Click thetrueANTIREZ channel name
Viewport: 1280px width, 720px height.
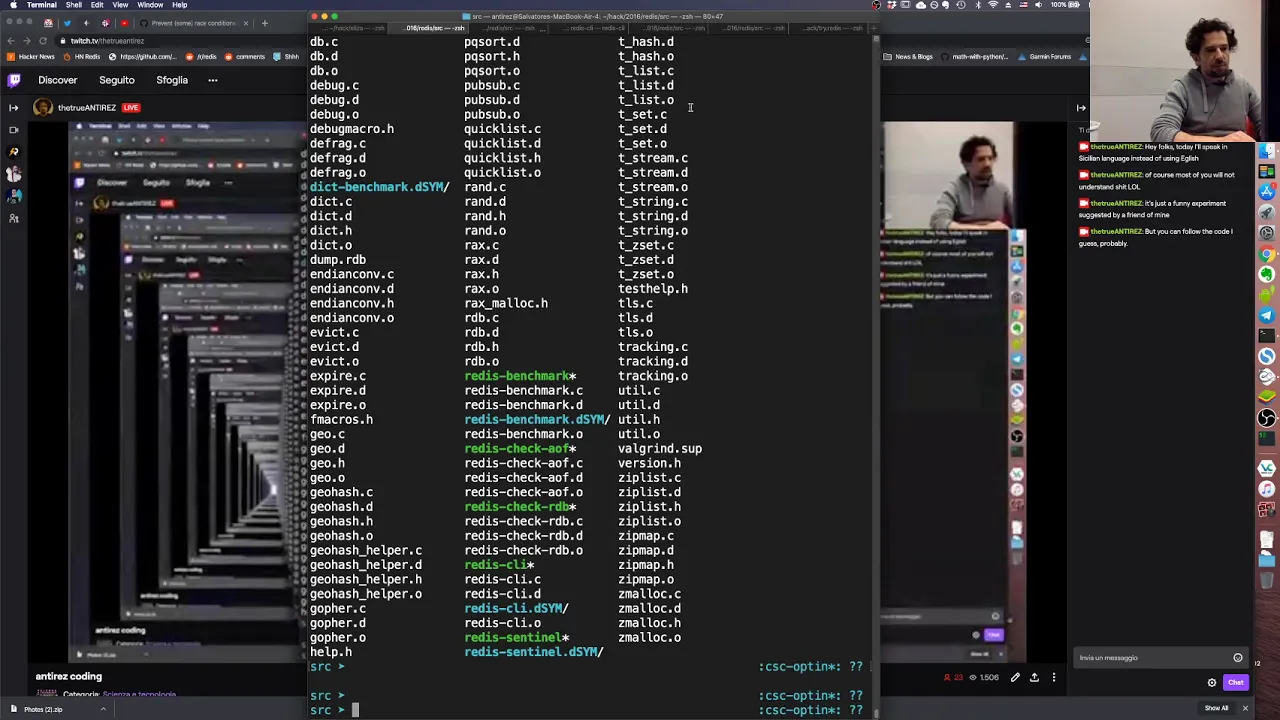[87, 107]
